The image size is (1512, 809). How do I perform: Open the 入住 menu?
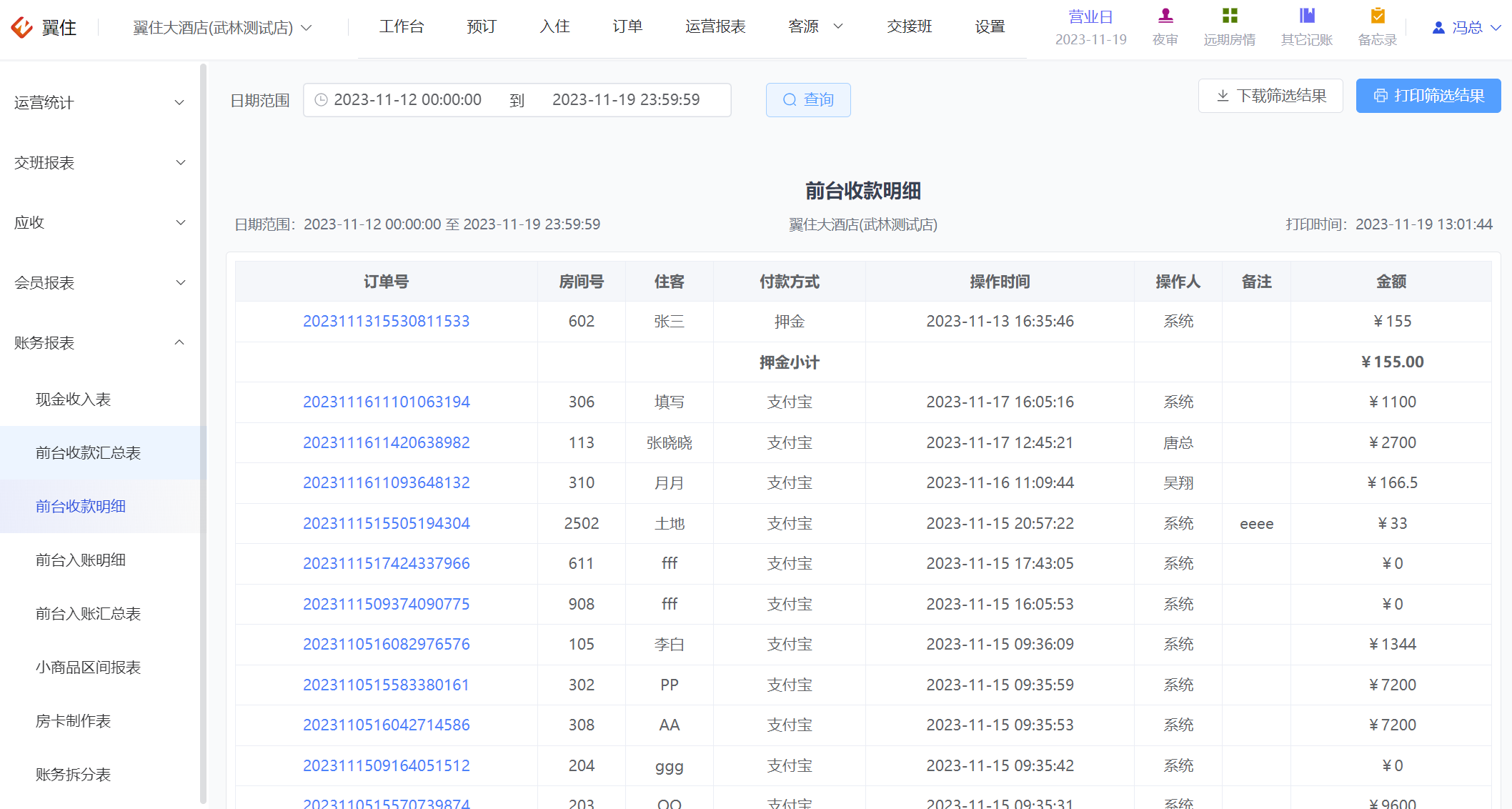coord(554,26)
